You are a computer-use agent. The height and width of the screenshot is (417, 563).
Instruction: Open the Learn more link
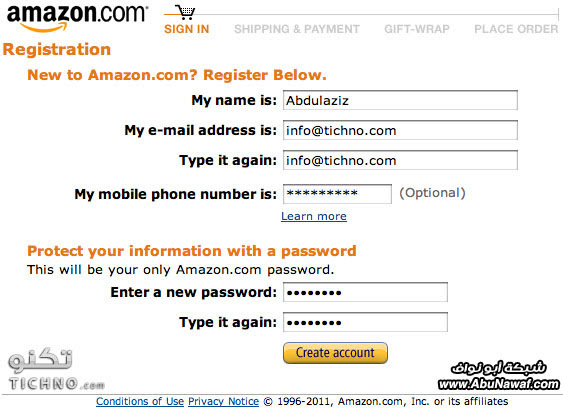click(x=314, y=216)
